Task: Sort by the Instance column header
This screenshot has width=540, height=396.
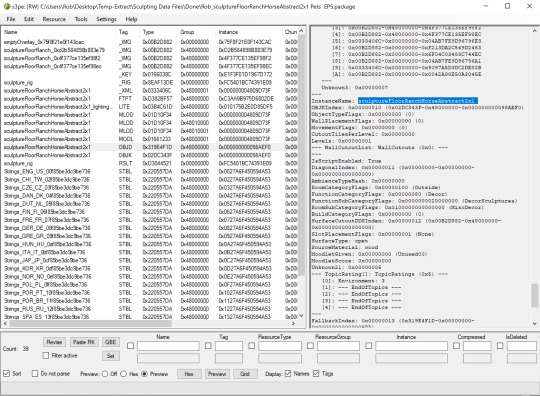Action: click(x=248, y=32)
